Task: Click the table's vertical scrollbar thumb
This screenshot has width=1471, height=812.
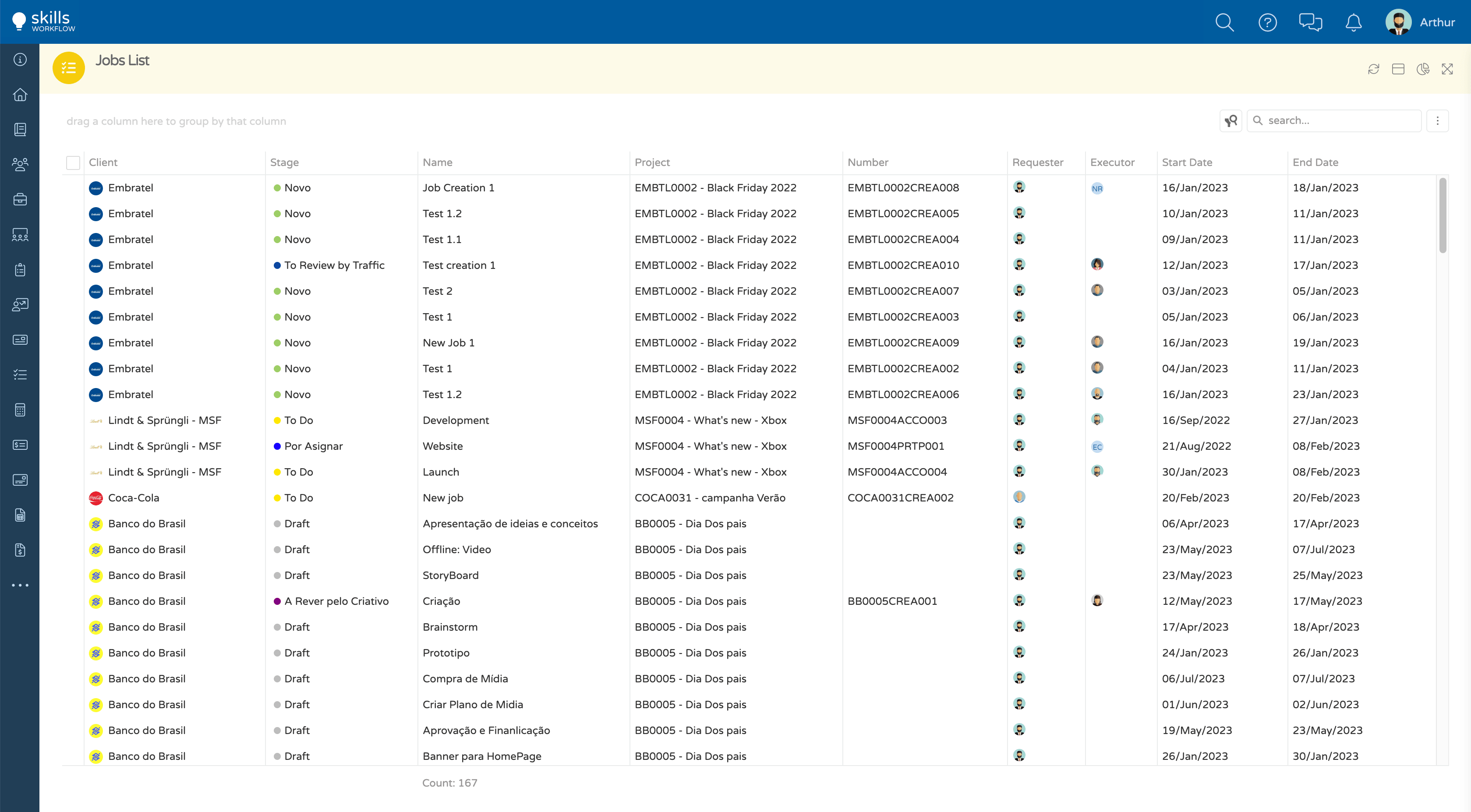Action: (x=1443, y=215)
